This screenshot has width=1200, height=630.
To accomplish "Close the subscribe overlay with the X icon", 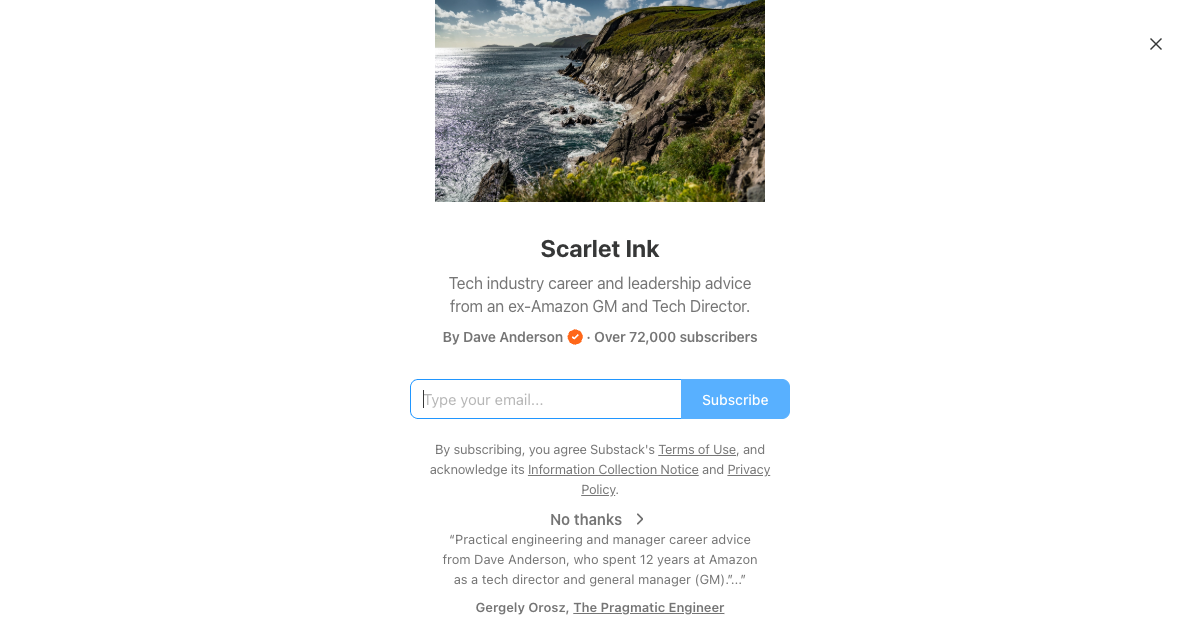I will tap(1156, 44).
